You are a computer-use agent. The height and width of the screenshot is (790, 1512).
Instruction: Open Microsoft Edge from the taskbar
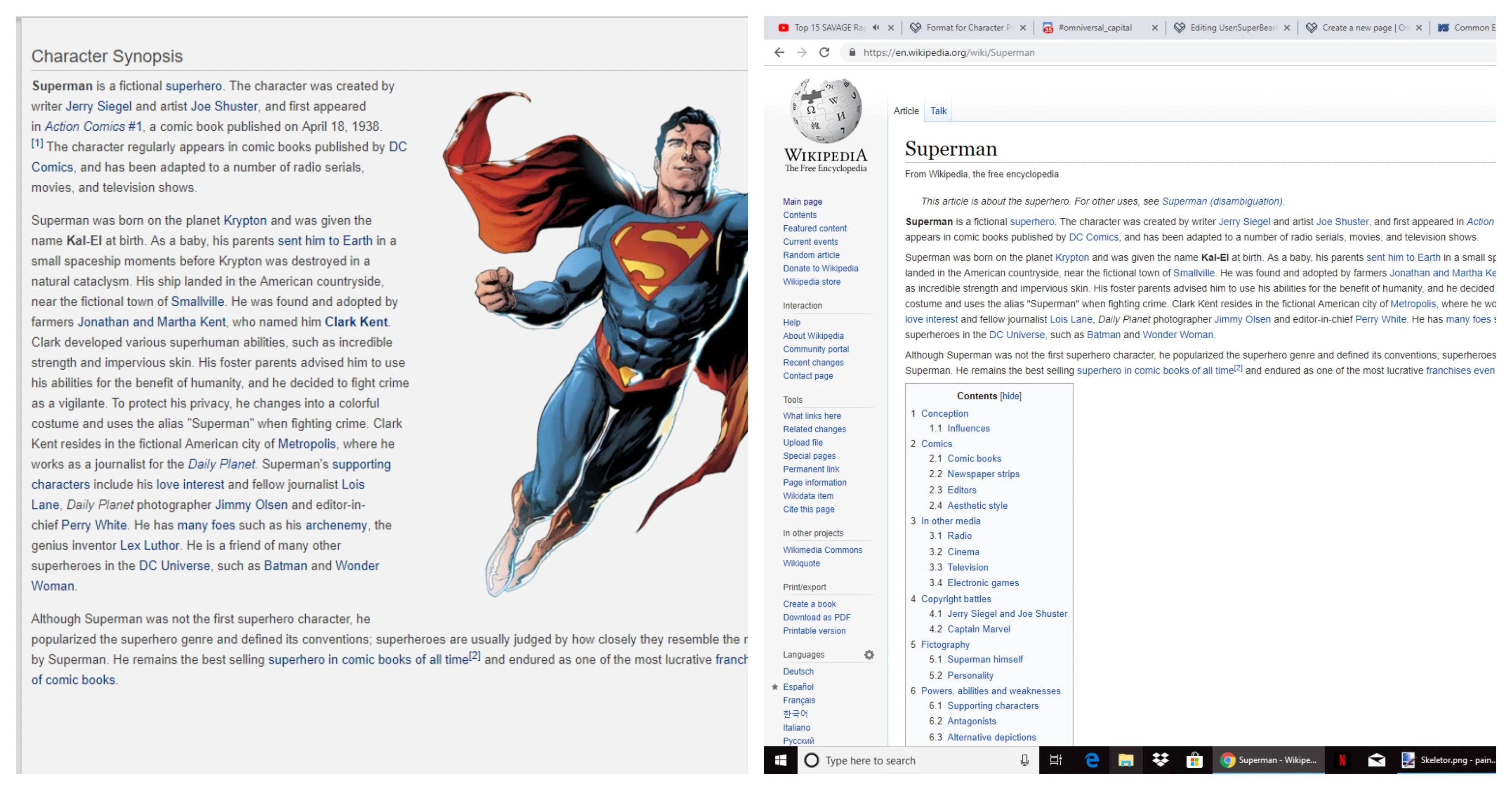(x=1092, y=760)
